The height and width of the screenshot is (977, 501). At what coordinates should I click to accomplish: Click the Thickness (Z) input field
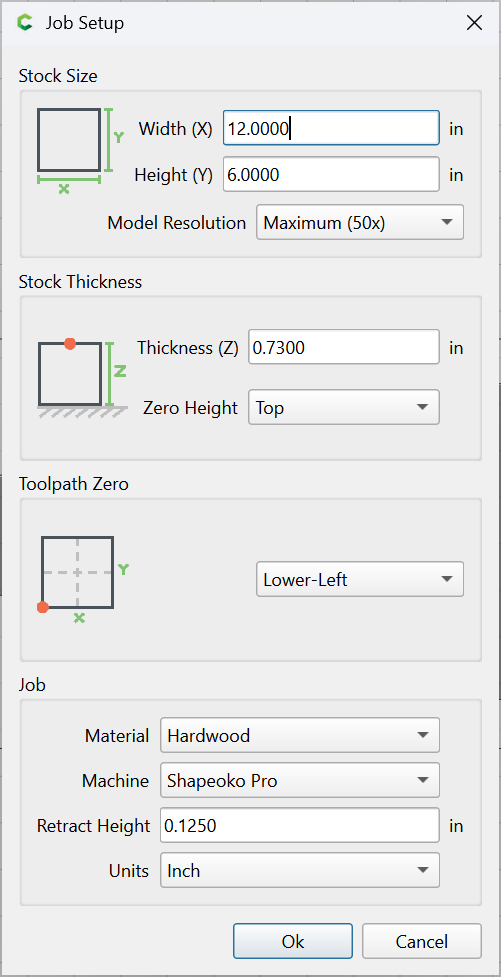344,347
